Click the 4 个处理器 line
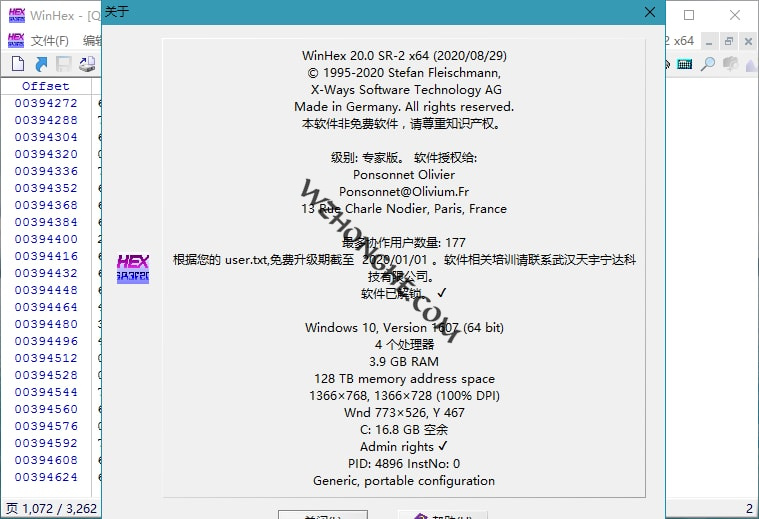 (404, 345)
